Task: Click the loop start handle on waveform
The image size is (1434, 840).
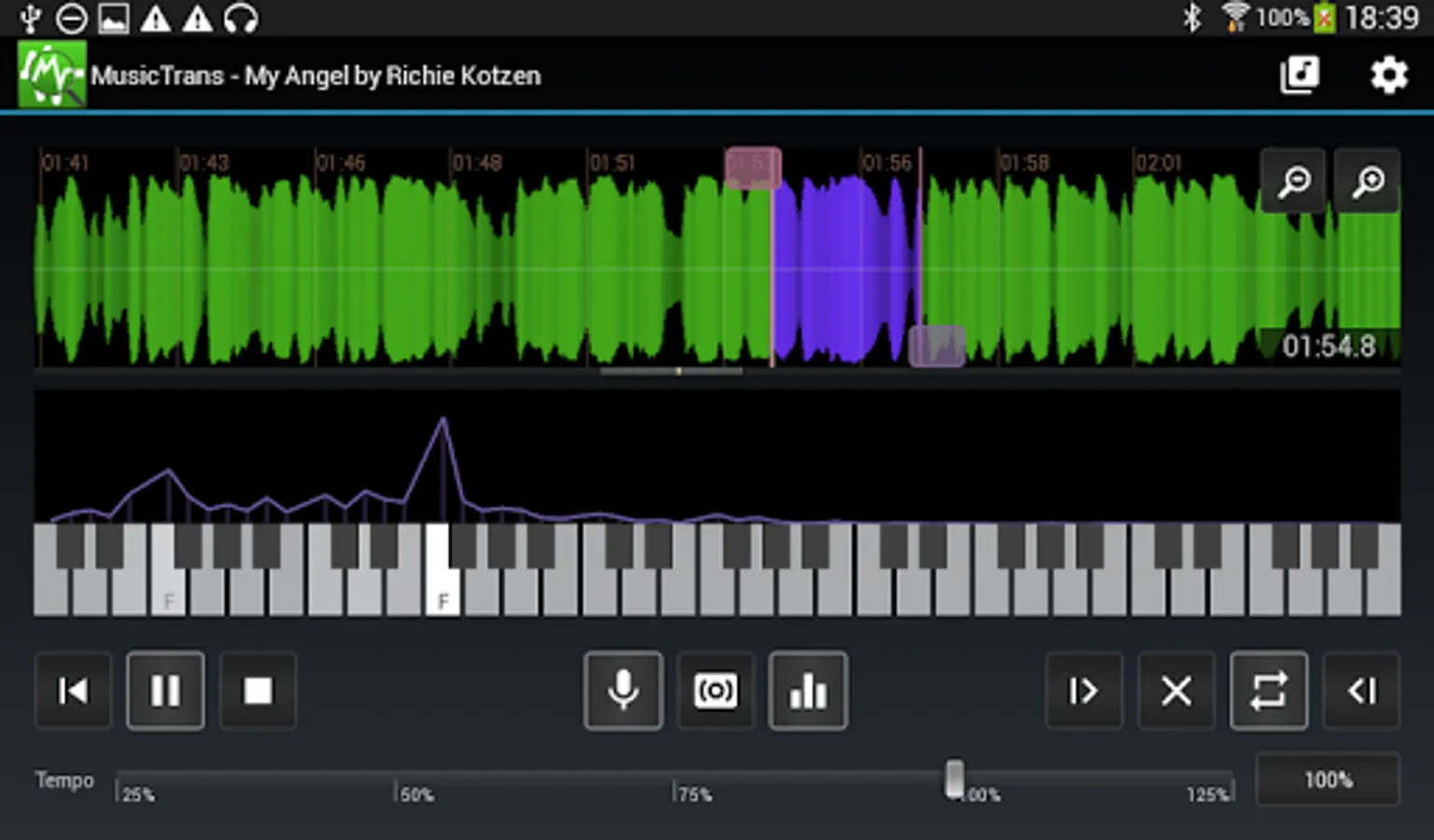Action: pyautogui.click(x=753, y=168)
